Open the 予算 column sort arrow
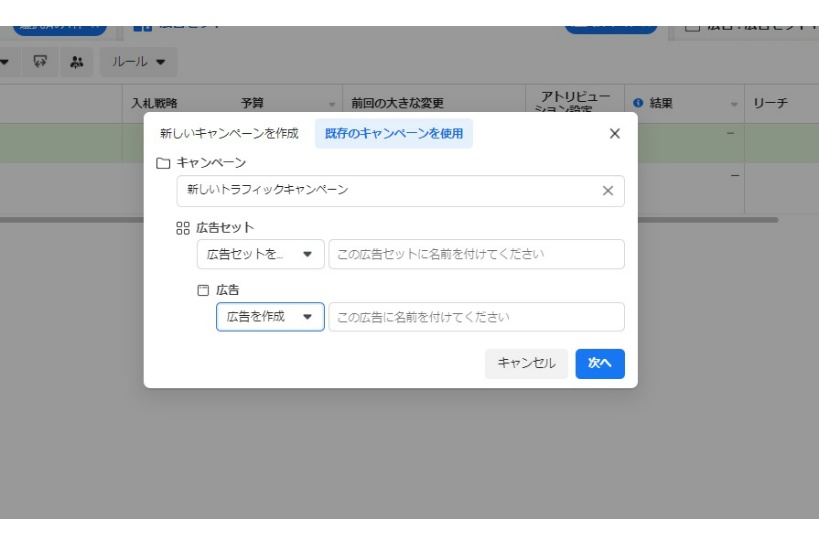Screen dimensions: 819x546 (x=332, y=104)
